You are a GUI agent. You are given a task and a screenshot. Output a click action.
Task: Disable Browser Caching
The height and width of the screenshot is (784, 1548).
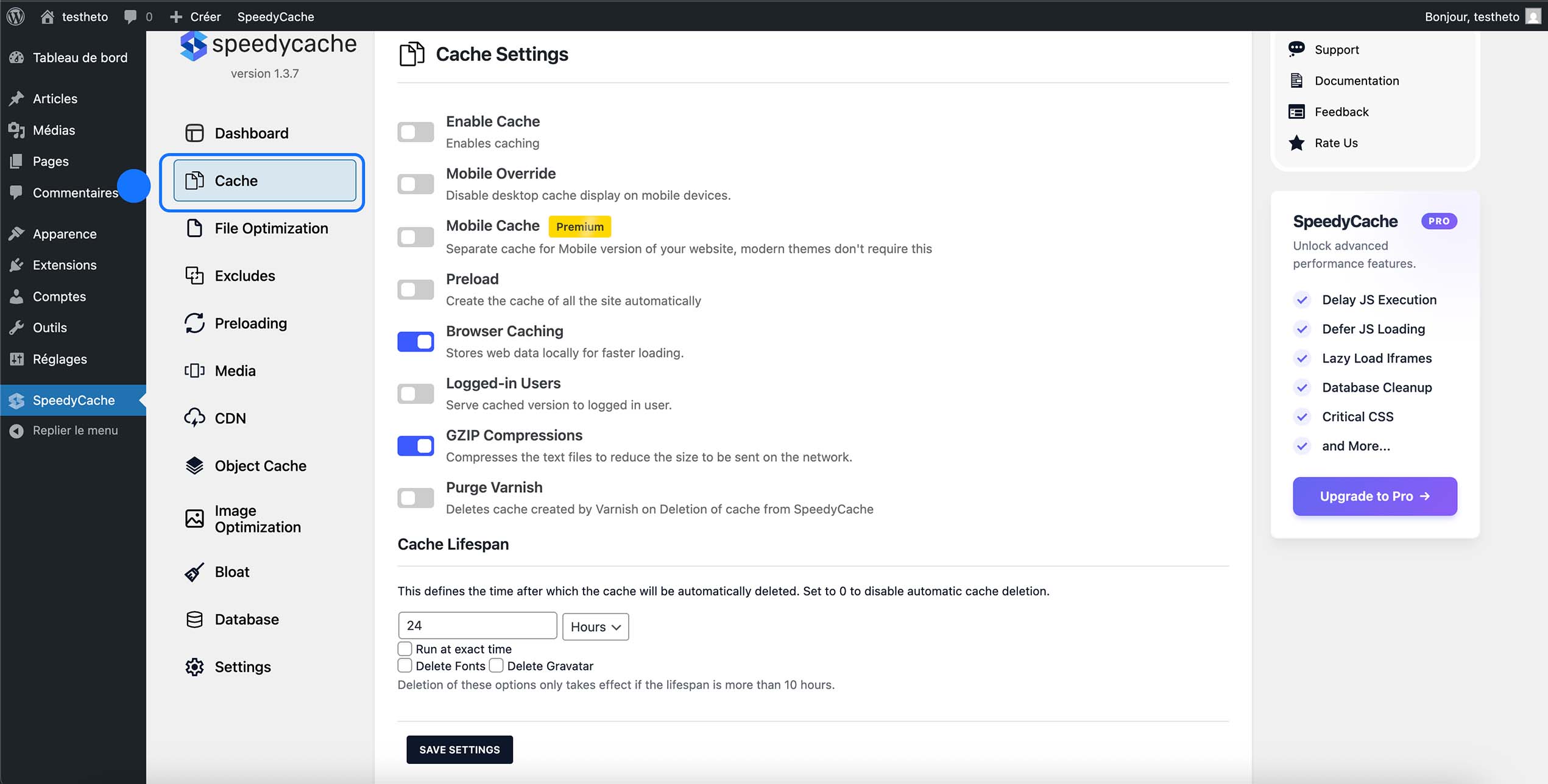[x=415, y=342]
